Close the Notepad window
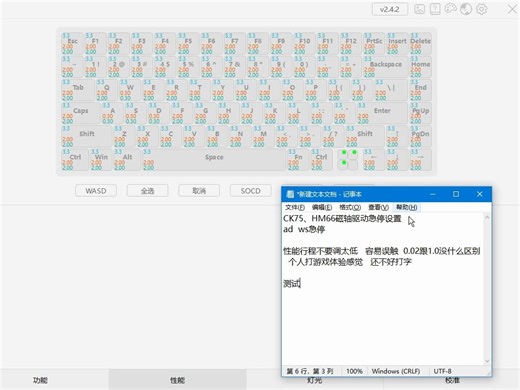This screenshot has width=520, height=390. click(479, 194)
